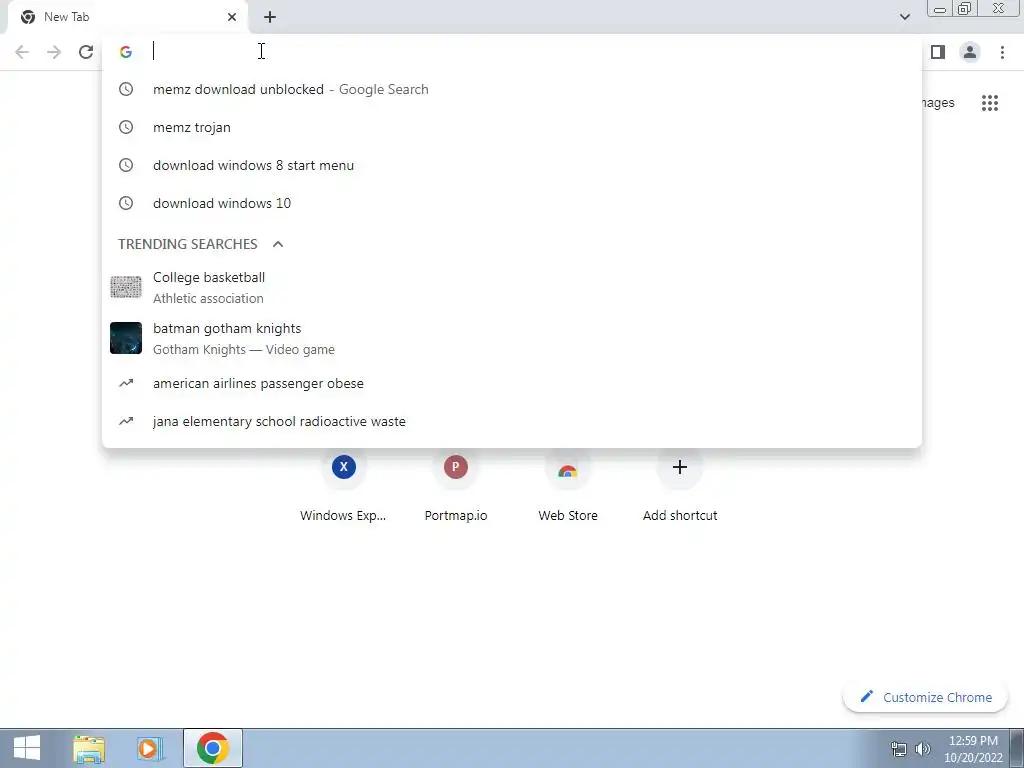
Task: Click the browser back arrow
Action: tap(22, 52)
